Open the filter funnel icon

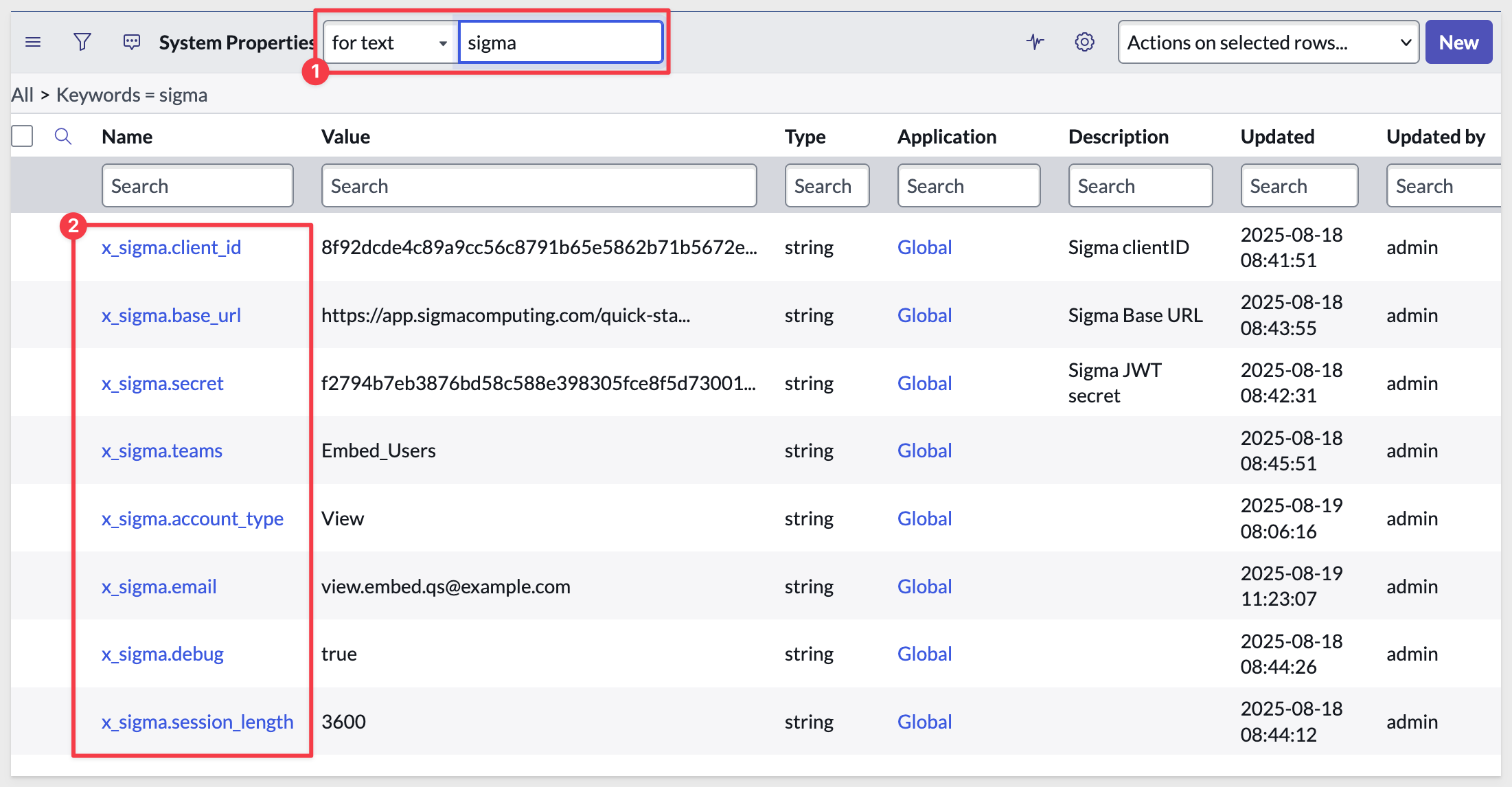[x=82, y=43]
